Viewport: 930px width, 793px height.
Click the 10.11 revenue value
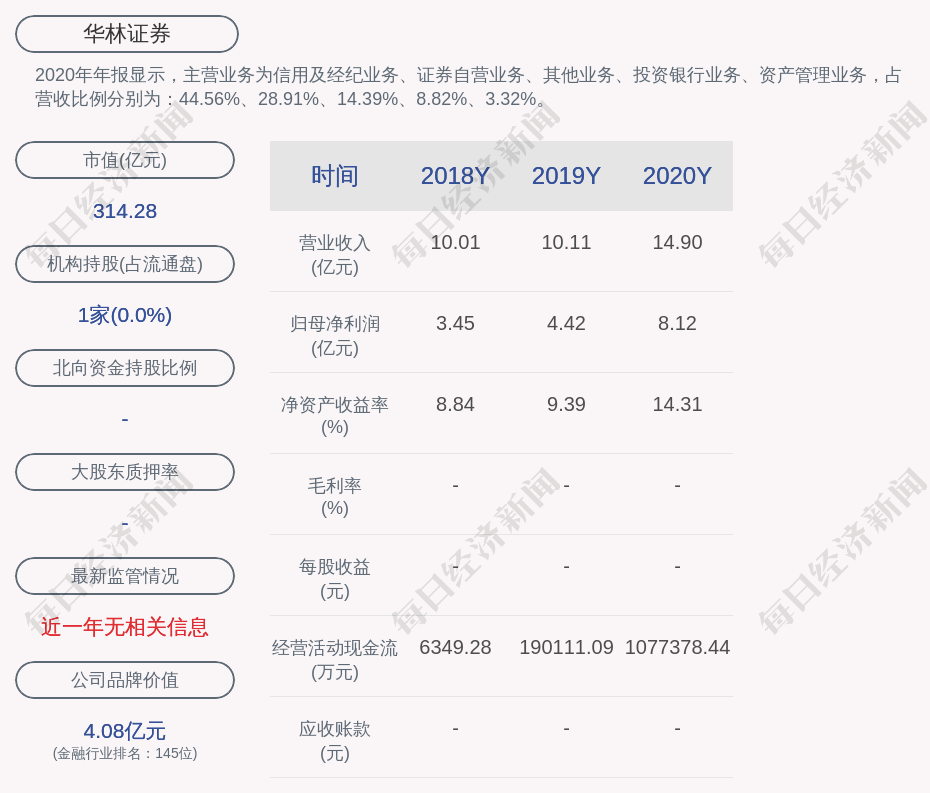tap(566, 243)
